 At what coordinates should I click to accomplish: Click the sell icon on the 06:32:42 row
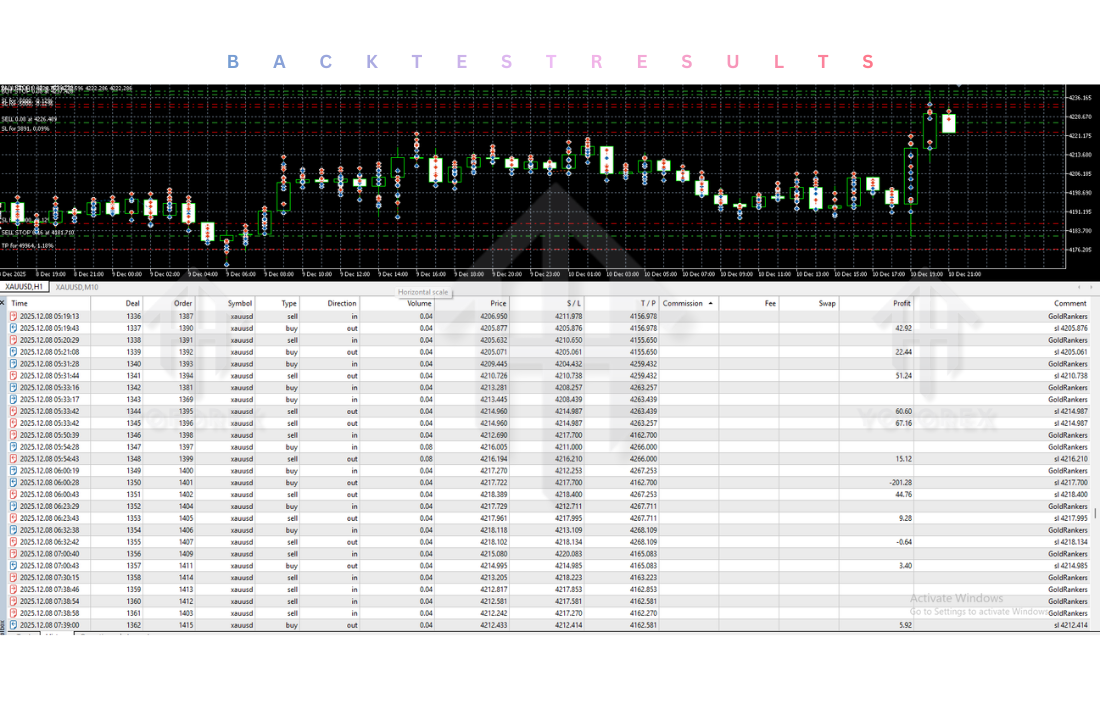[13, 542]
